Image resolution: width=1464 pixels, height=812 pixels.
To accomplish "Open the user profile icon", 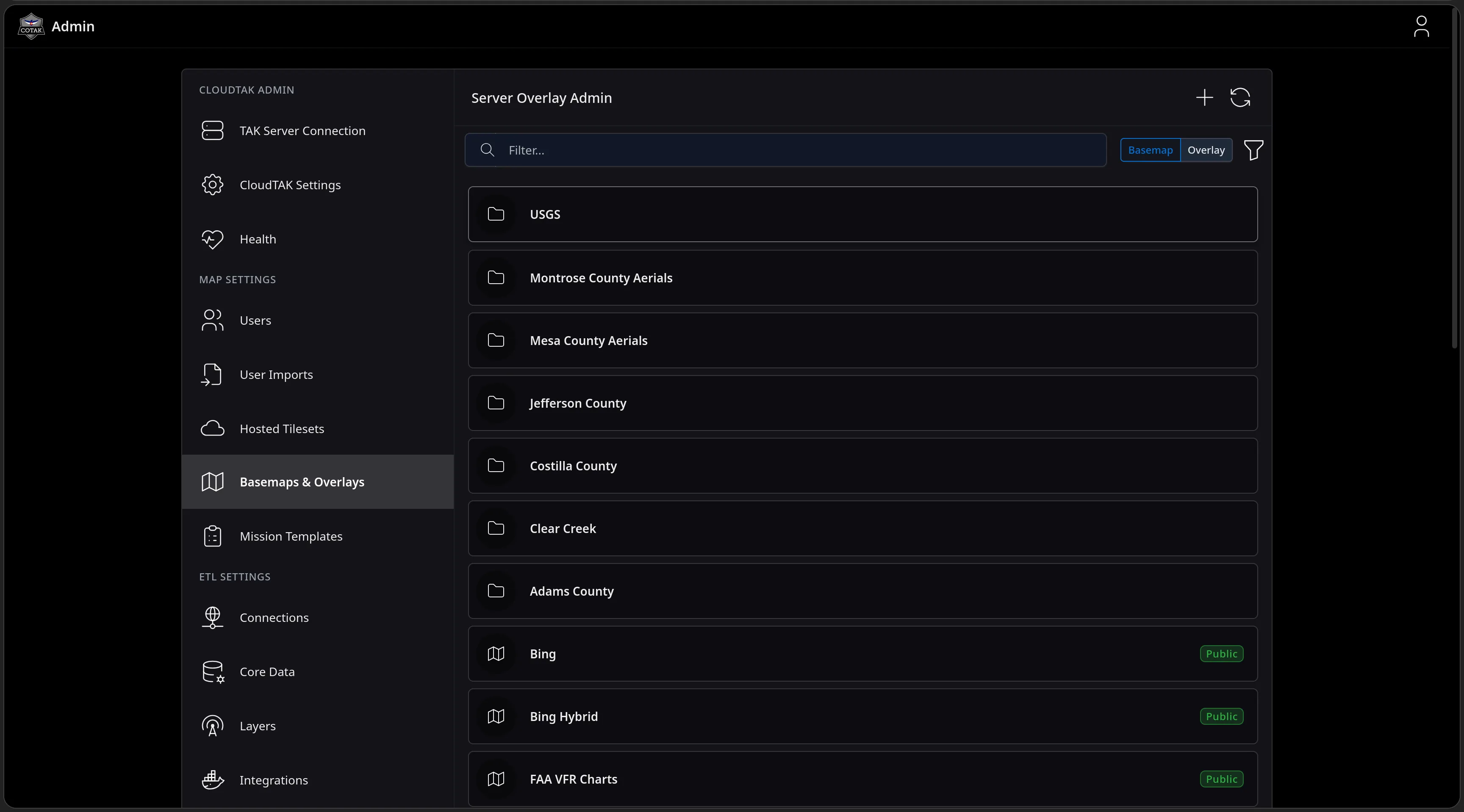I will click(x=1421, y=26).
